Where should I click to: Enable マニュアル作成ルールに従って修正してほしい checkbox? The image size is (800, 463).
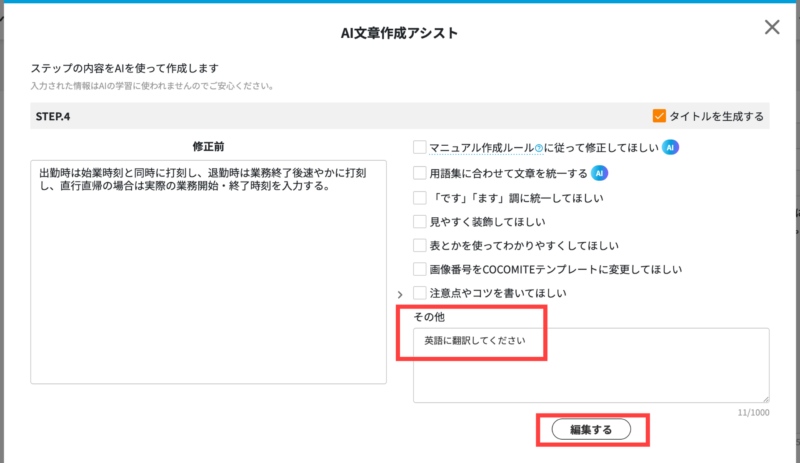419,147
